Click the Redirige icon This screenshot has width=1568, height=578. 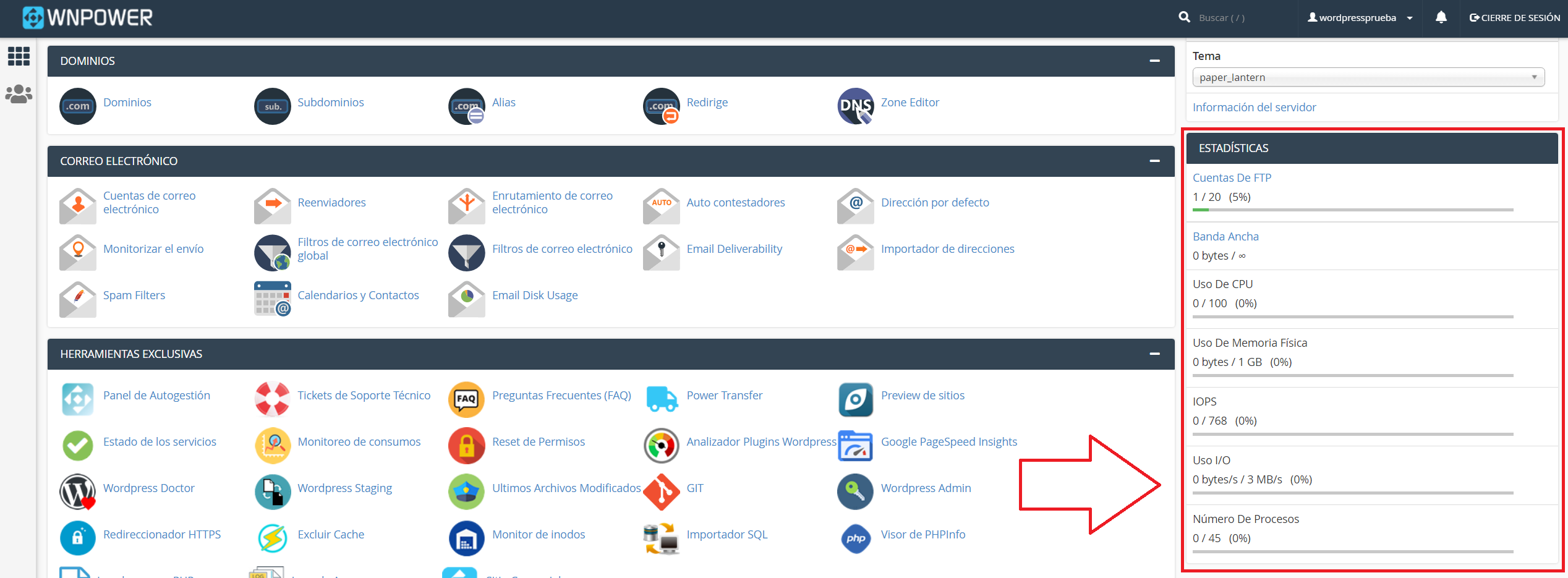662,106
